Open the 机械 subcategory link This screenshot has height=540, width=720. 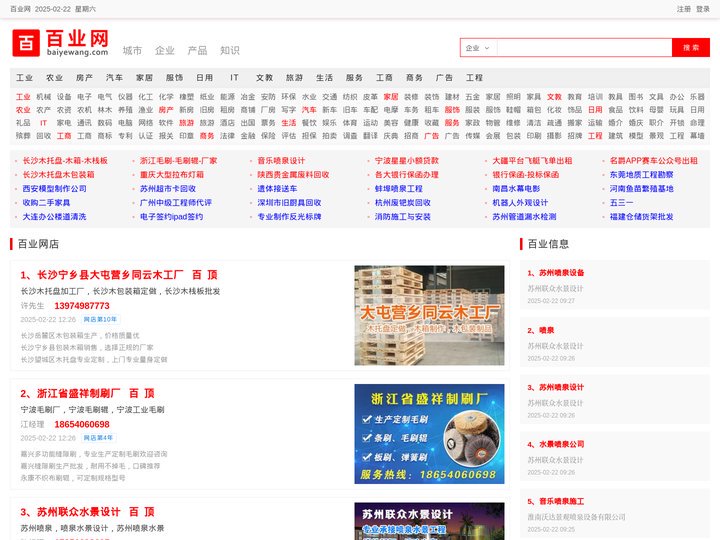click(44, 97)
